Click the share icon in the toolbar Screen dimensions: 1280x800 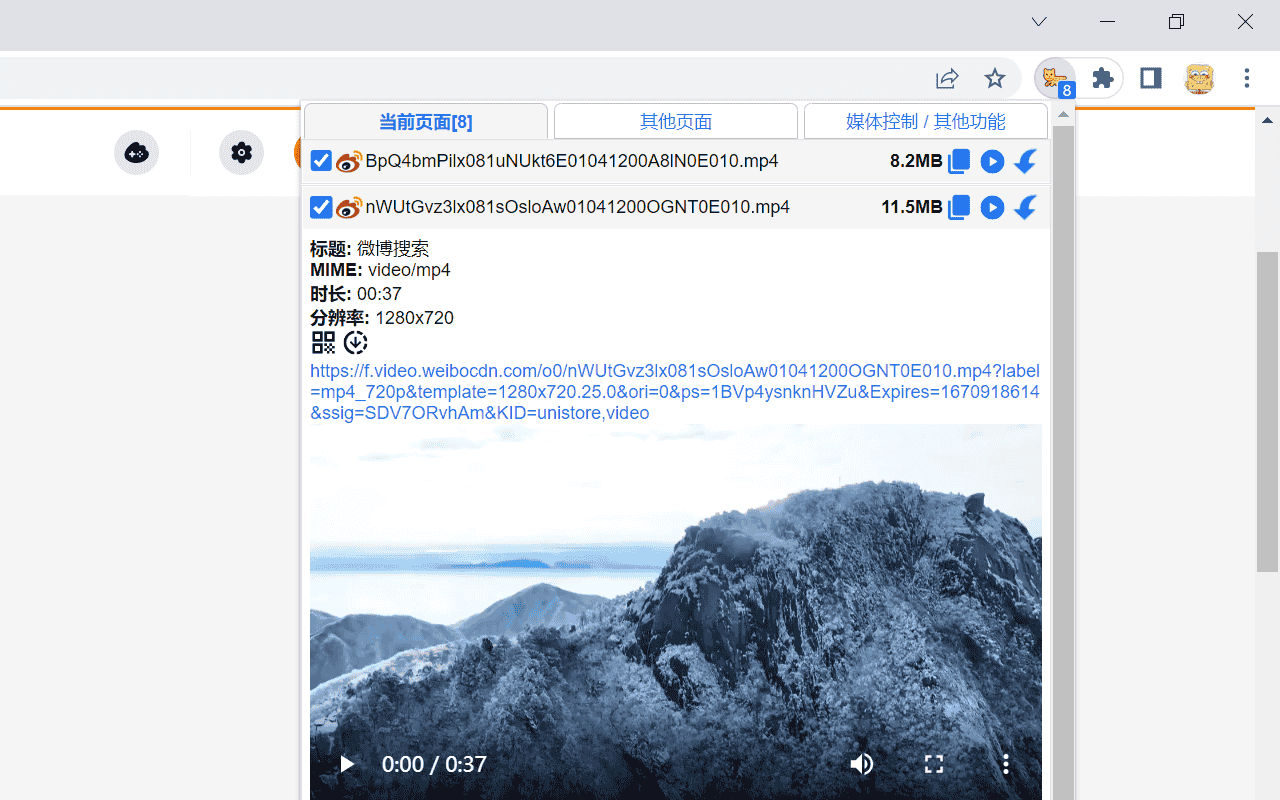pos(946,78)
